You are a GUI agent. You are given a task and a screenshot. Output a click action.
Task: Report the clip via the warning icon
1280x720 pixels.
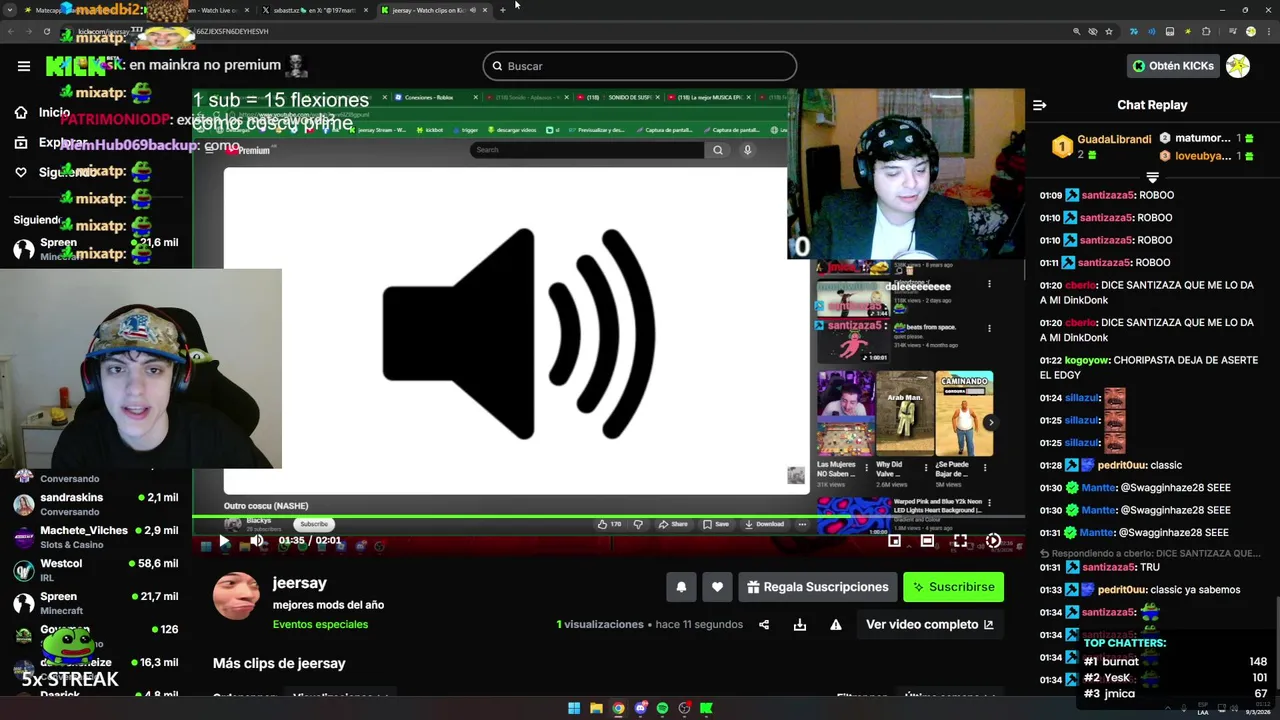(836, 625)
